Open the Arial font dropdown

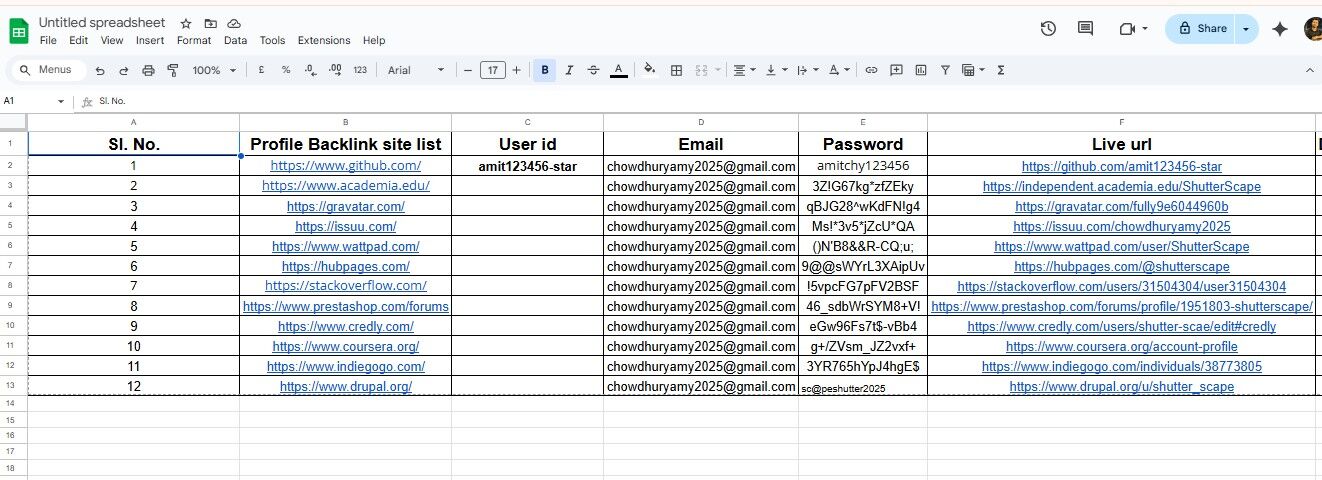pyautogui.click(x=415, y=70)
